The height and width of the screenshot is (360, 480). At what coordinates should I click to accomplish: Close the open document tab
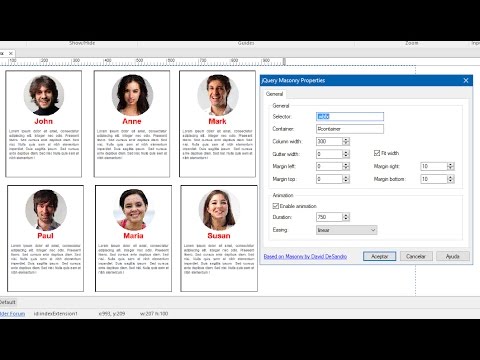11,53
